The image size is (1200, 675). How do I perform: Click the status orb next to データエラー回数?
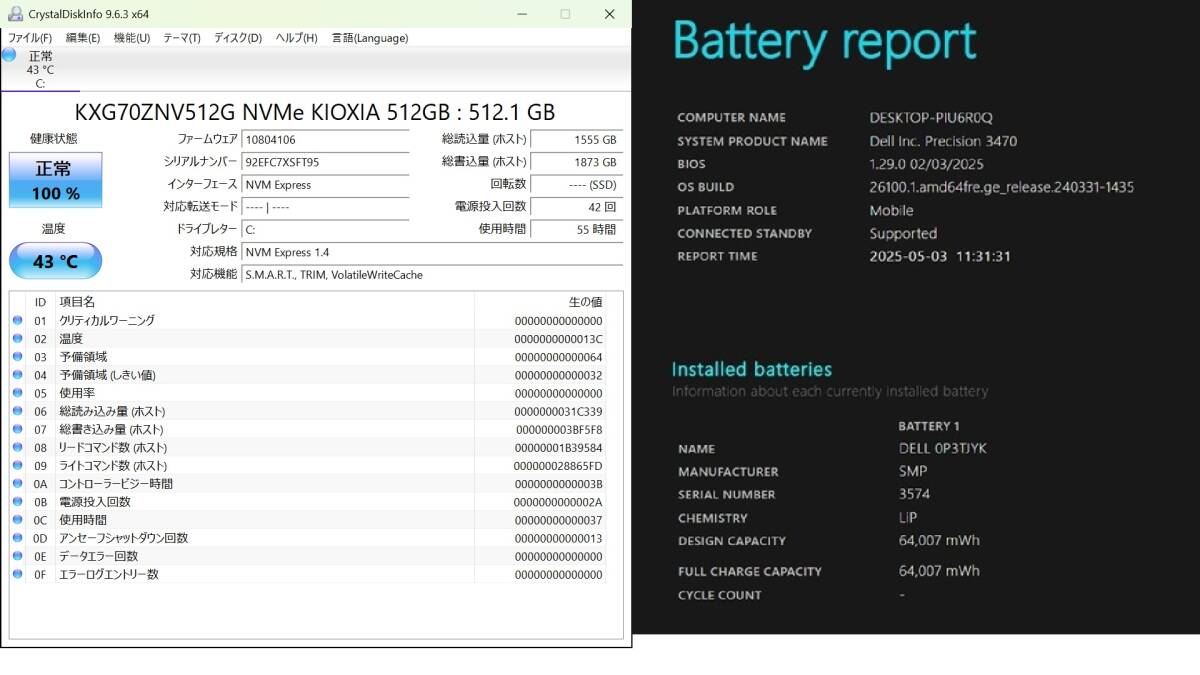pos(17,556)
